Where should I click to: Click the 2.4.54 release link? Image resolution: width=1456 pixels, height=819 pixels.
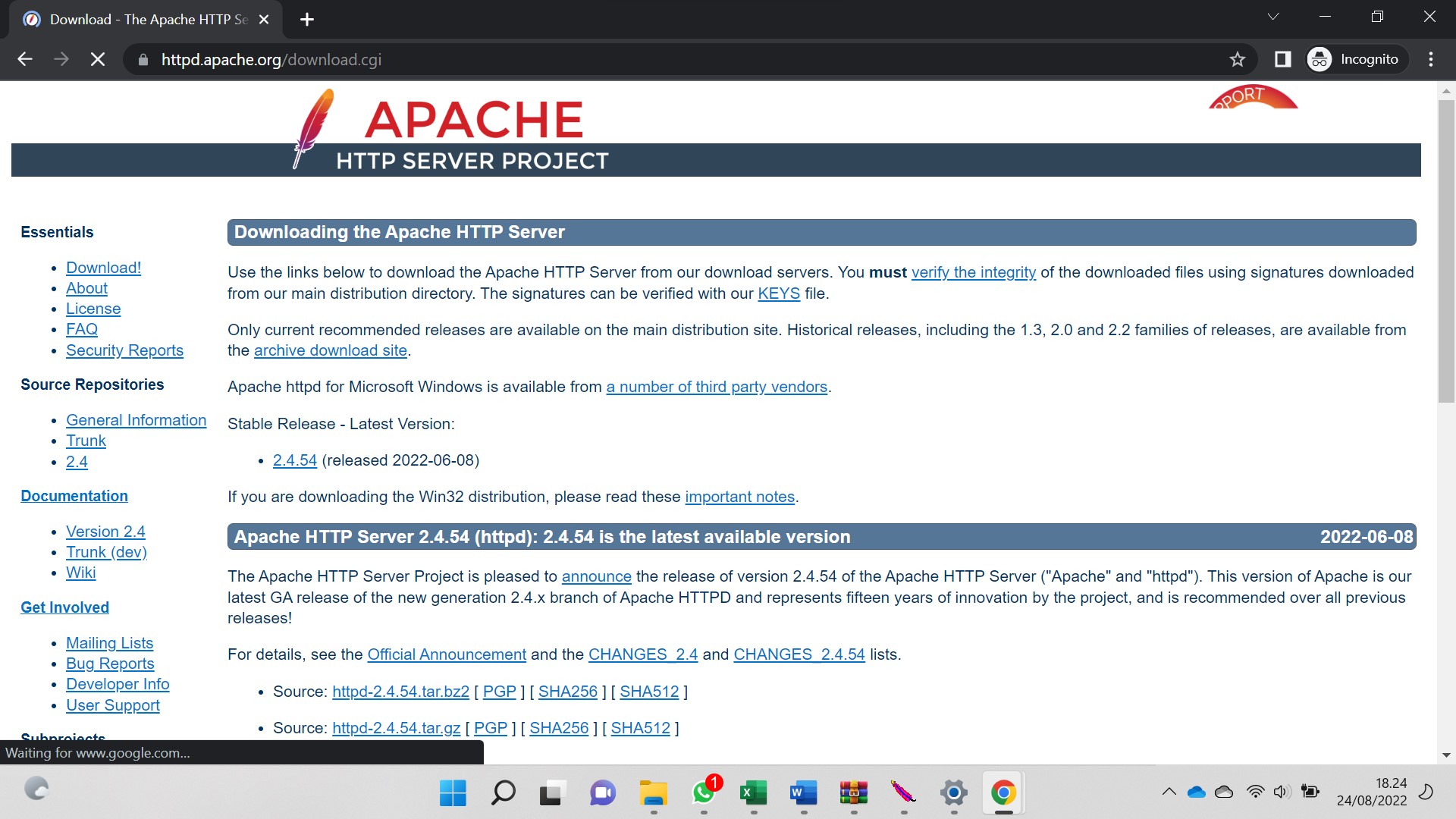pyautogui.click(x=294, y=460)
